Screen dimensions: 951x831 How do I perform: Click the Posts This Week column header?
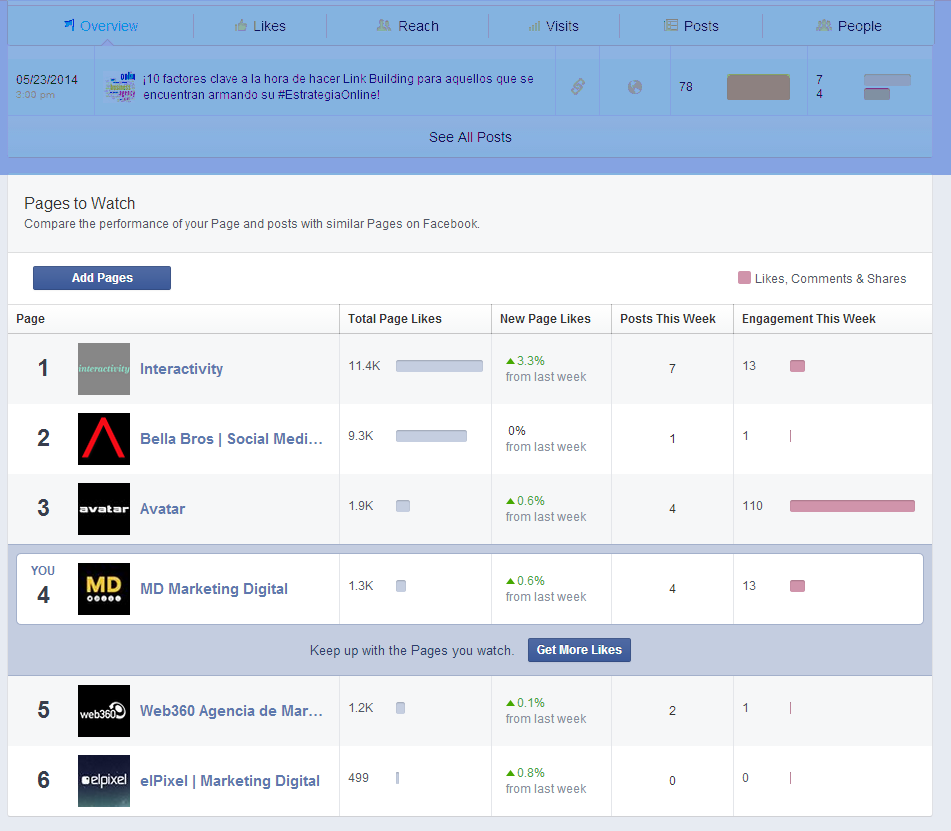coord(668,319)
